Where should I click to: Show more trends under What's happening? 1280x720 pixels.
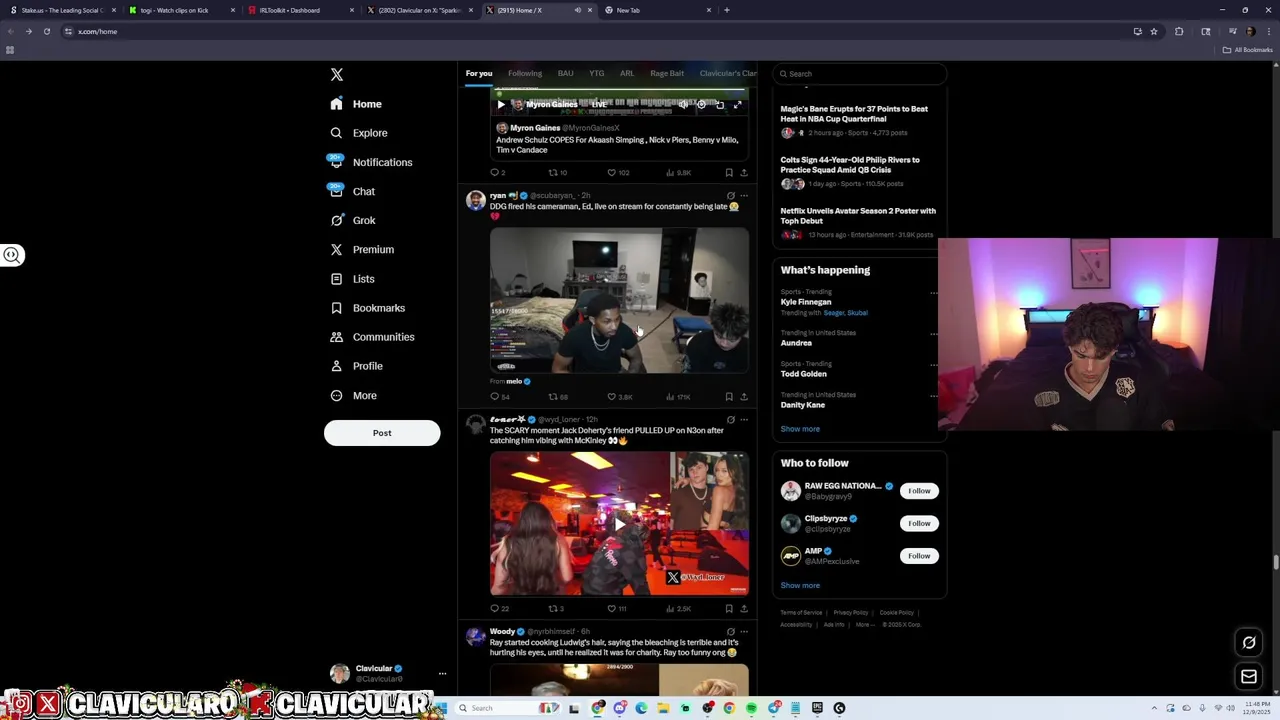pyautogui.click(x=800, y=429)
